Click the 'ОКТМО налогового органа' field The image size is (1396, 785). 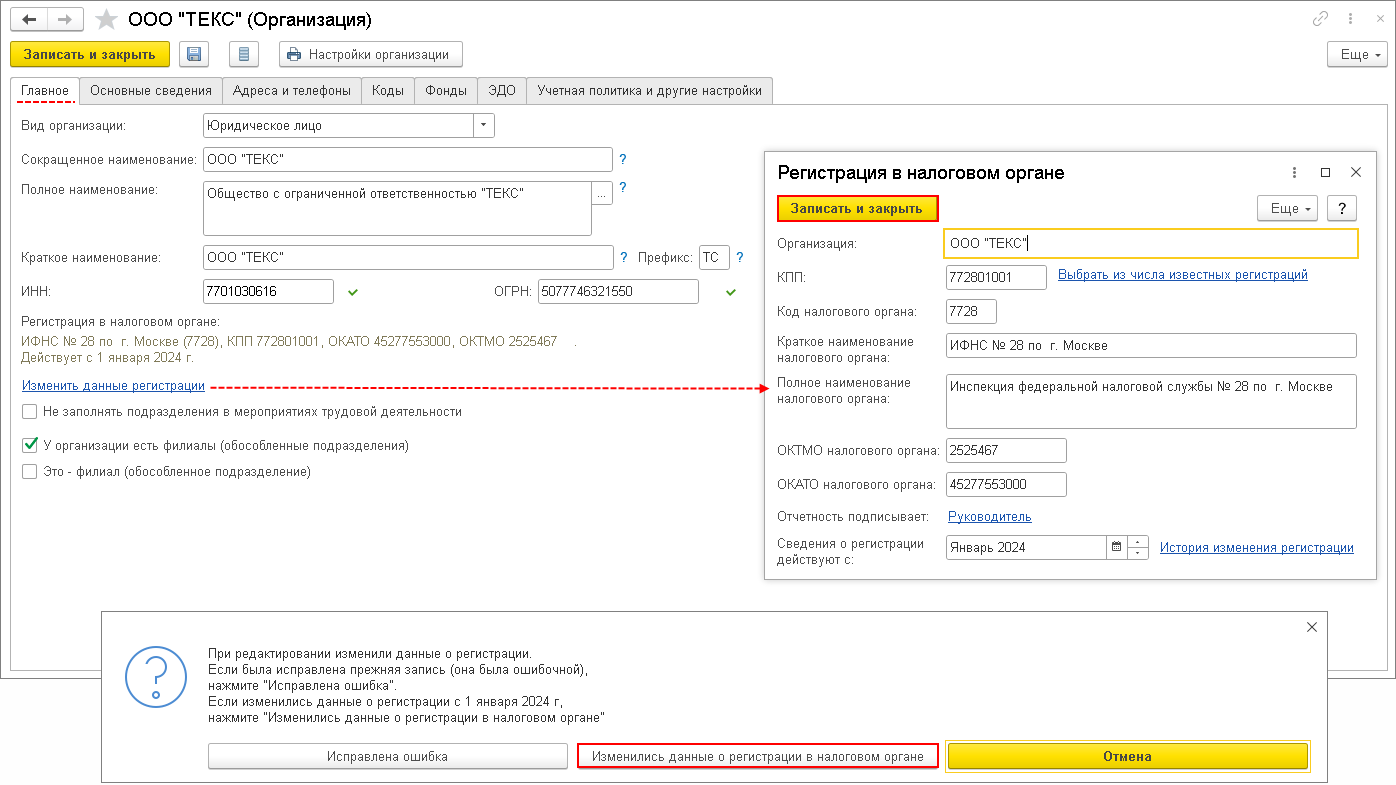pos(1006,450)
